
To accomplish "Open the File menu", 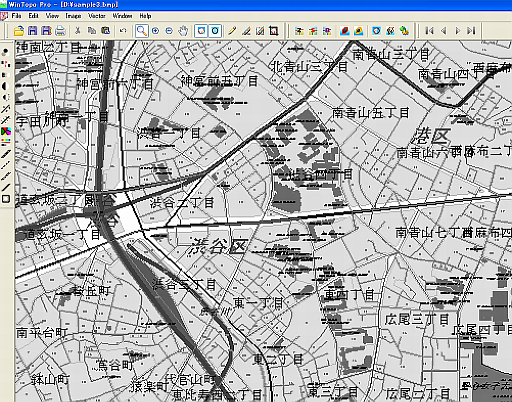I will click(x=16, y=16).
